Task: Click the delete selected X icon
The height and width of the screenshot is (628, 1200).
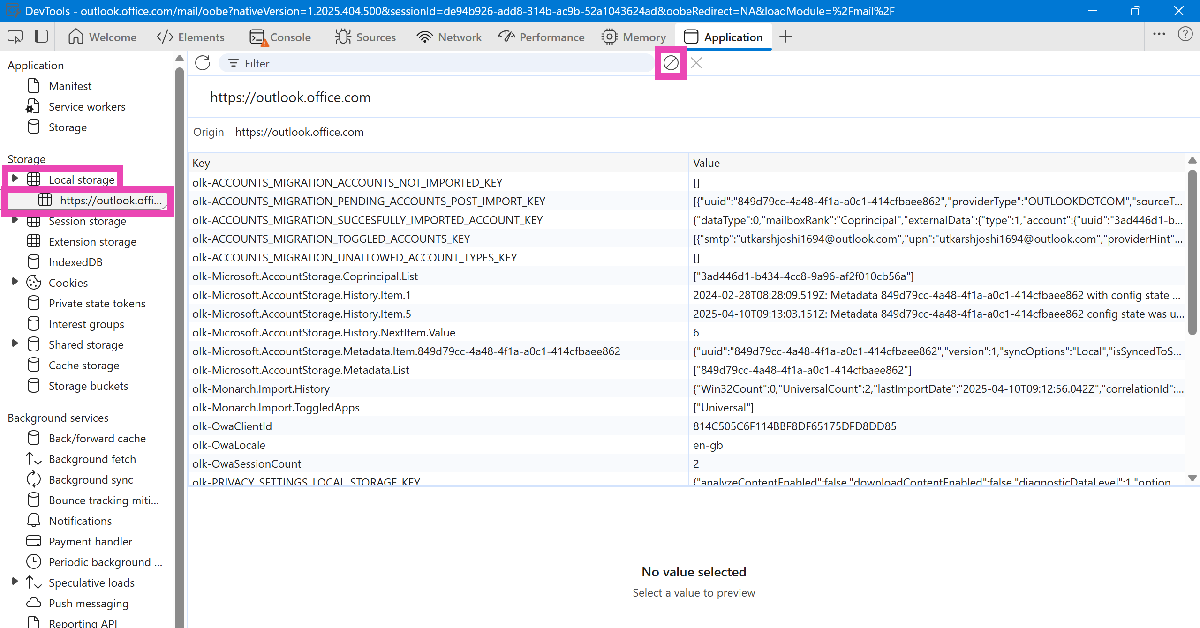Action: (697, 63)
